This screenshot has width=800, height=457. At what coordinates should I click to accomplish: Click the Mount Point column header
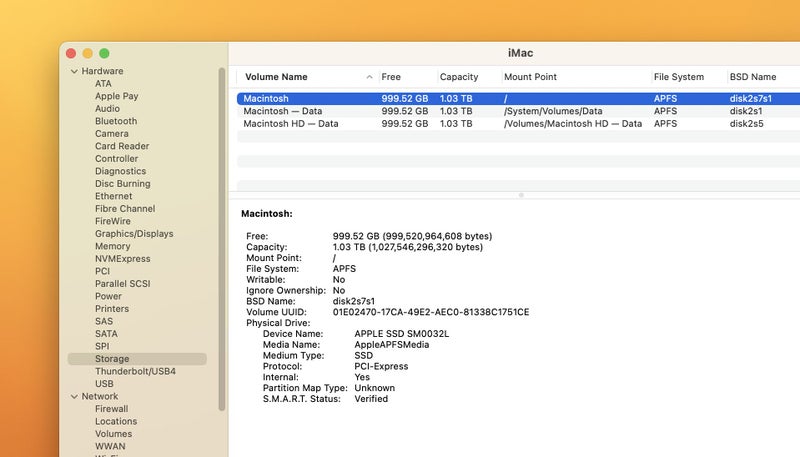coord(530,77)
